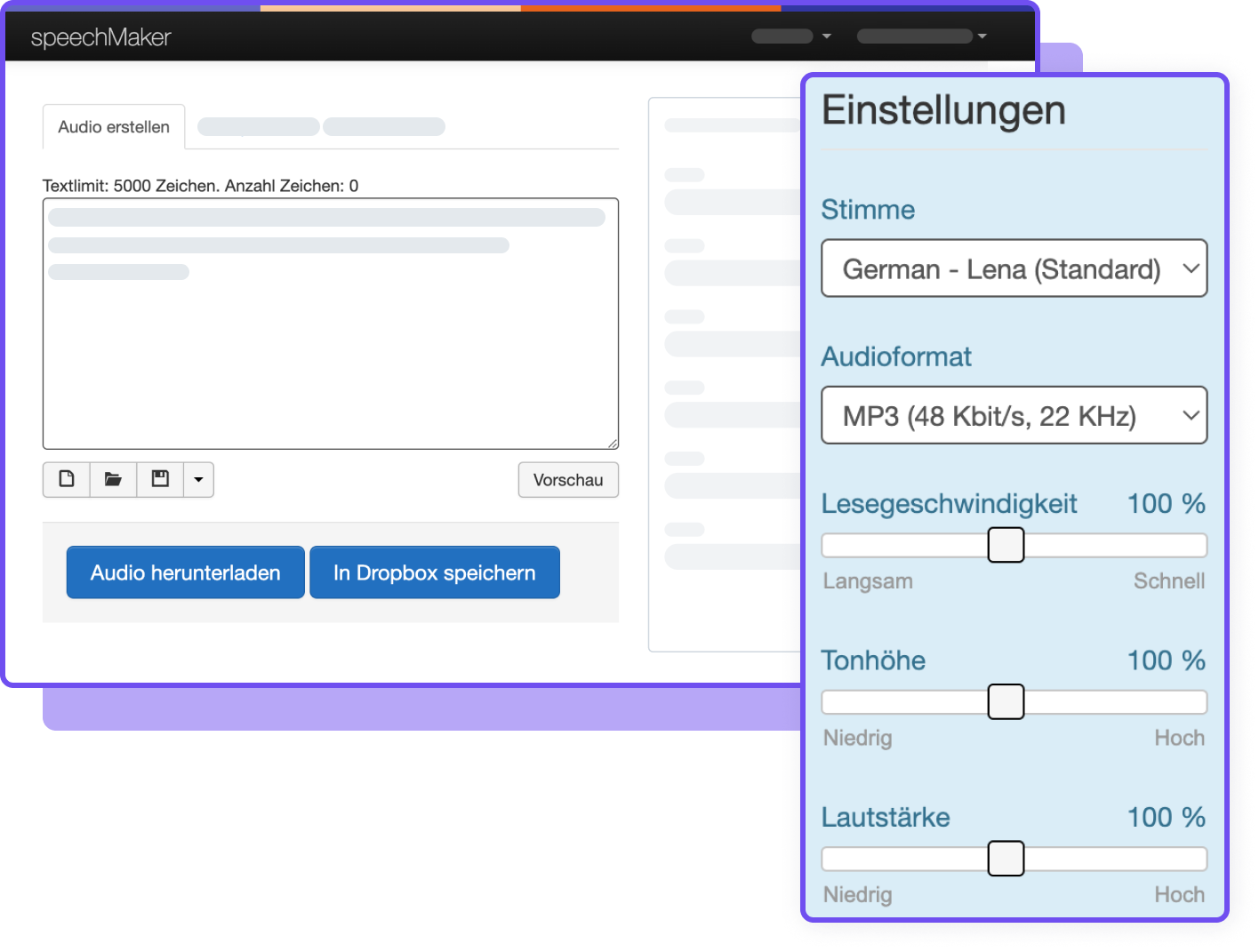This screenshot has height=952, width=1259.
Task: Click In Dropbox speichern button
Action: [x=434, y=572]
